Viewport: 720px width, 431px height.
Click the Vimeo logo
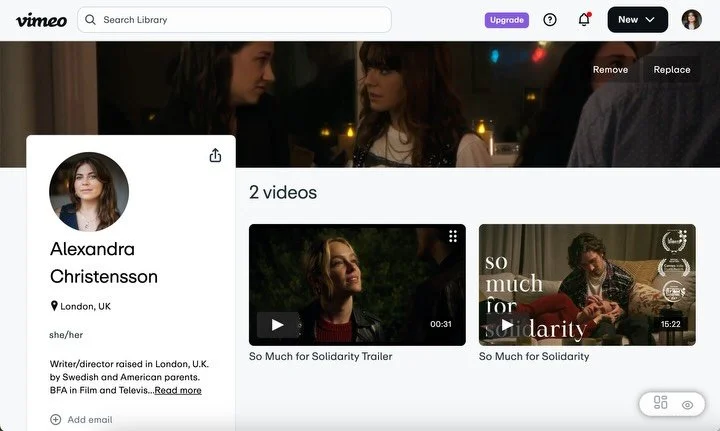coord(41,20)
